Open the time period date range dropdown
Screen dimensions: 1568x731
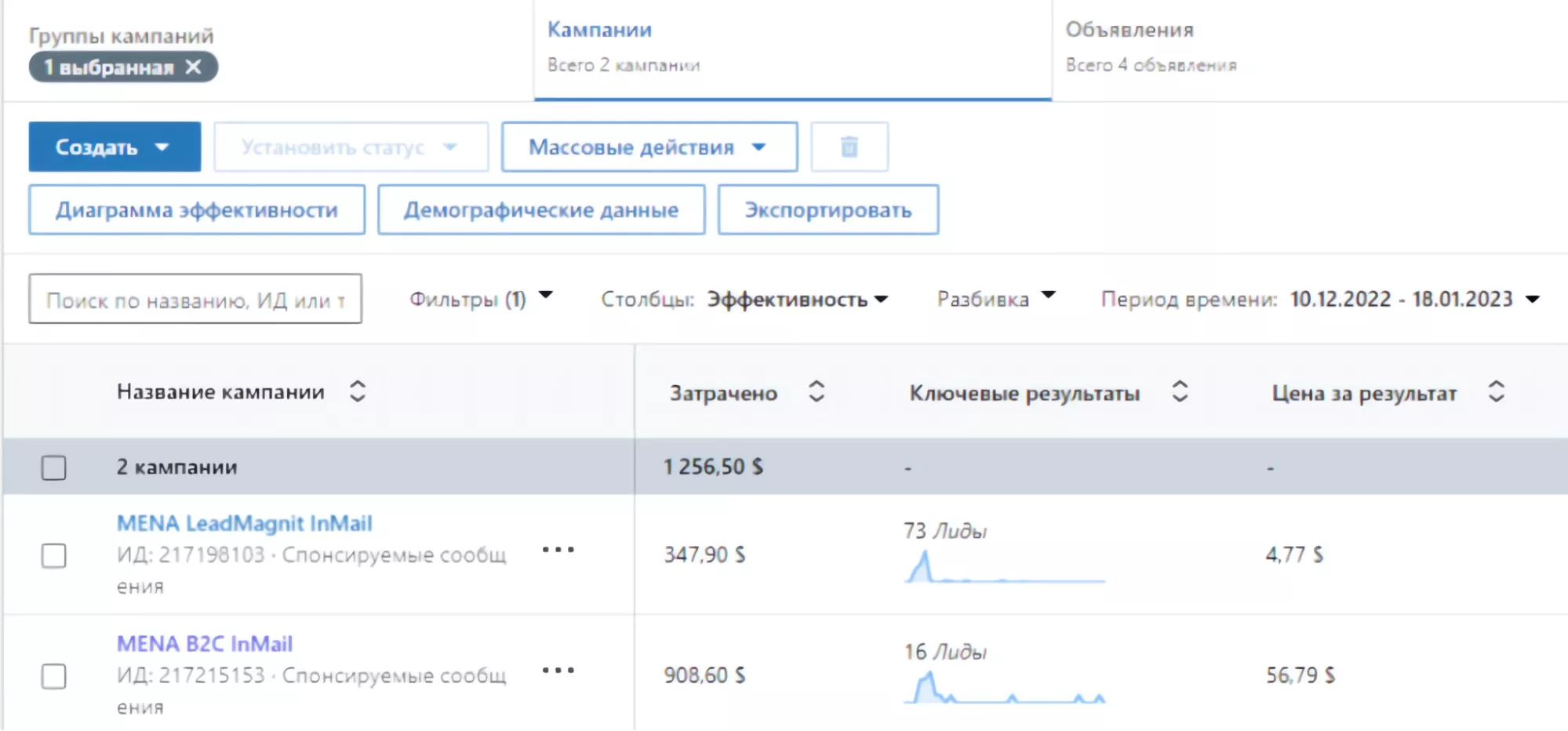point(1415,299)
